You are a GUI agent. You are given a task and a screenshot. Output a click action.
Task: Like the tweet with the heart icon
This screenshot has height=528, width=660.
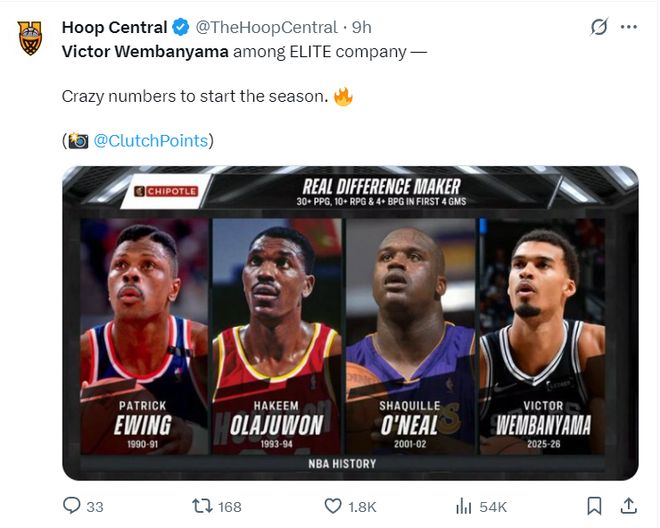tap(330, 506)
